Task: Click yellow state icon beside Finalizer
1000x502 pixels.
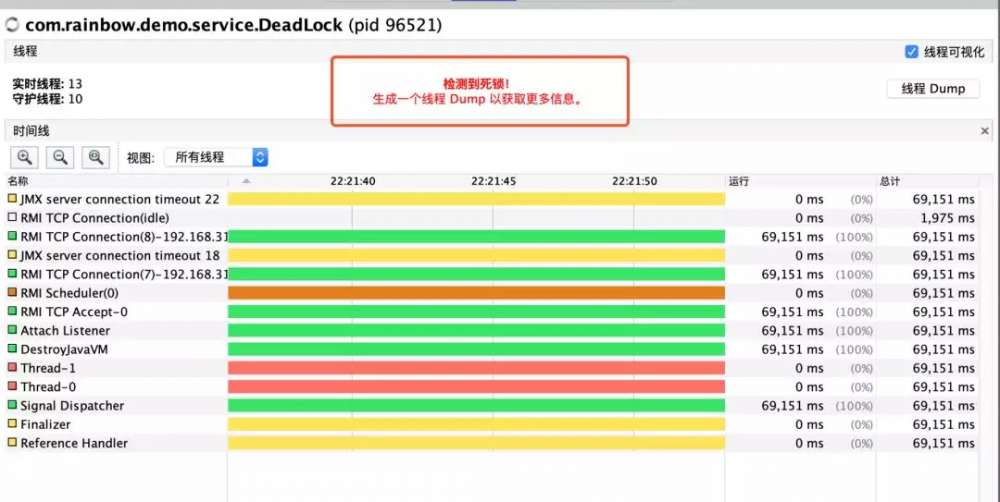Action: pyautogui.click(x=12, y=424)
